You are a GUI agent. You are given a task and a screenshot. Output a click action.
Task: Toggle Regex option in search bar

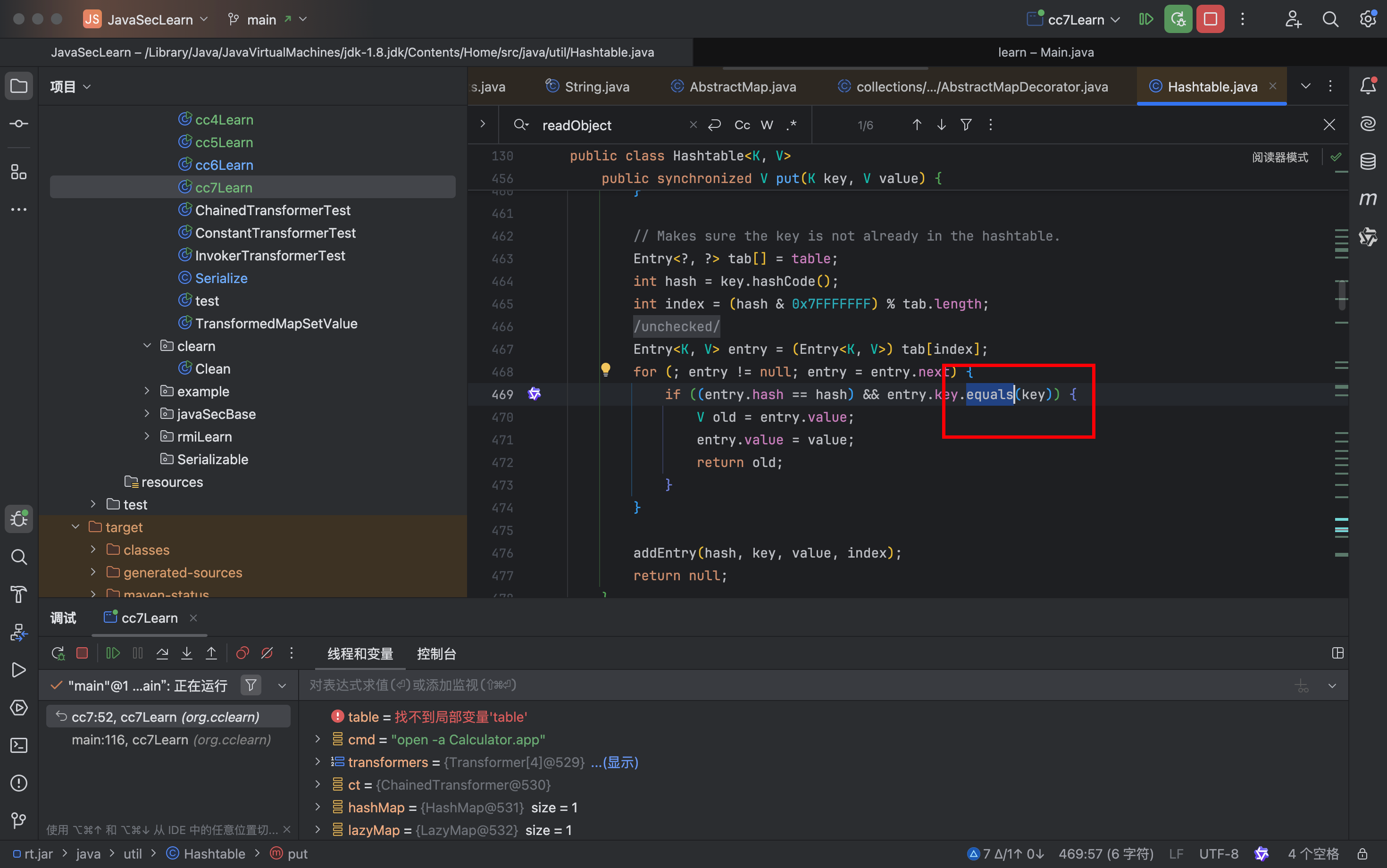(x=791, y=125)
